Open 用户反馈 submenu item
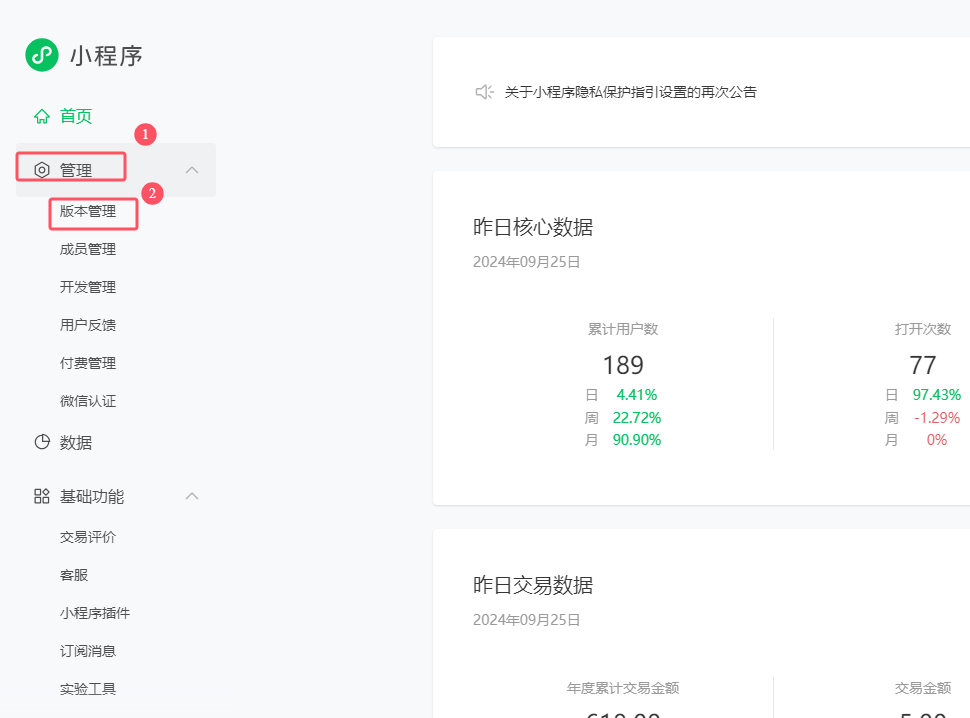 click(88, 325)
